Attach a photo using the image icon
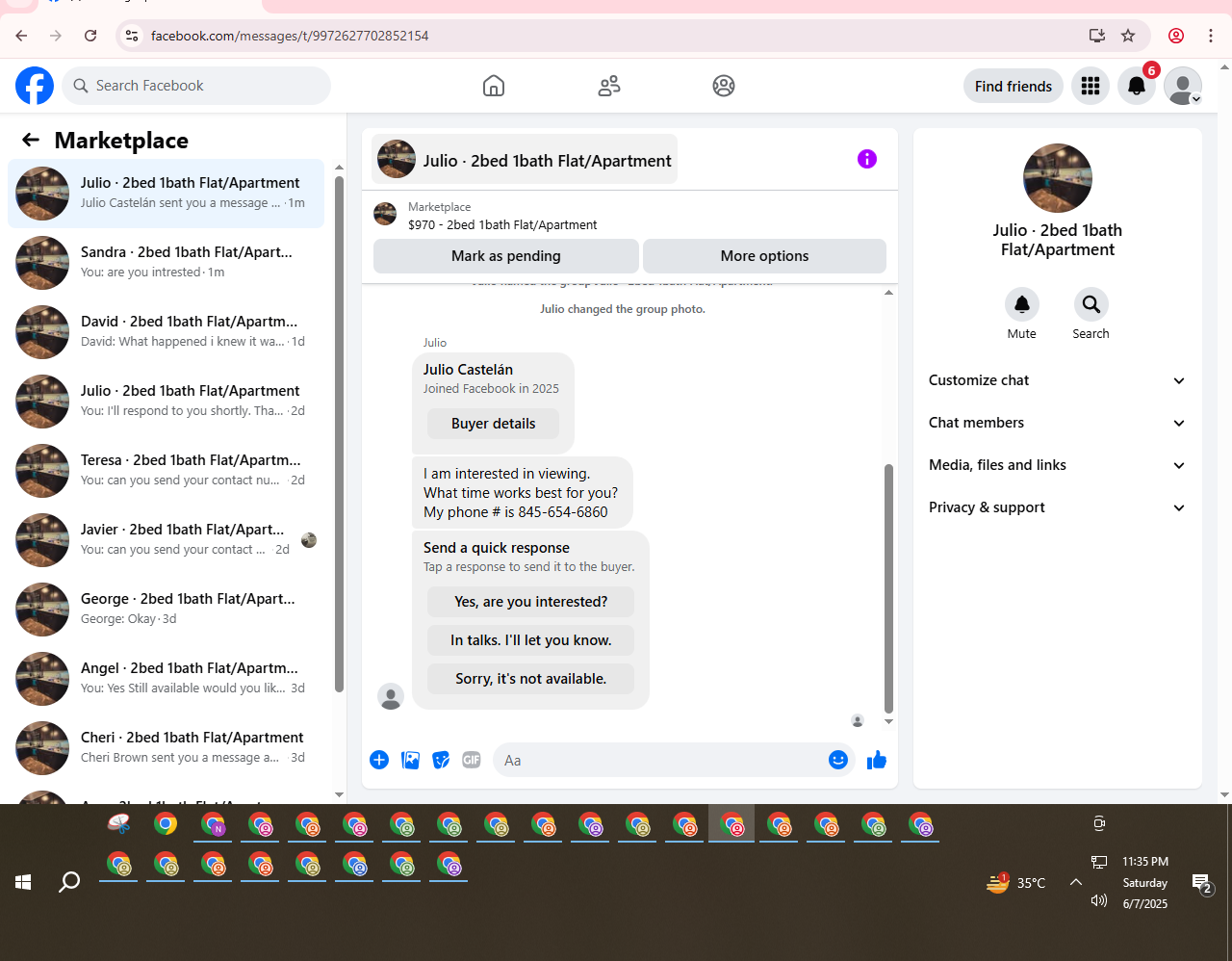 click(x=410, y=760)
